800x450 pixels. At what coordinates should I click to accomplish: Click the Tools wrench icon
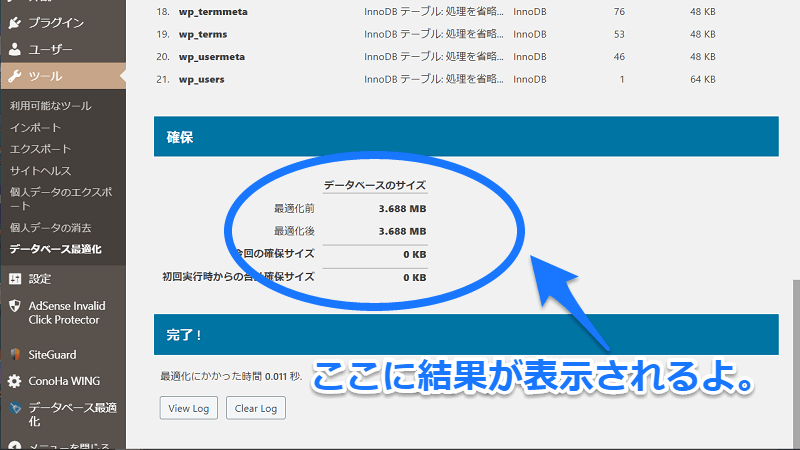point(14,76)
